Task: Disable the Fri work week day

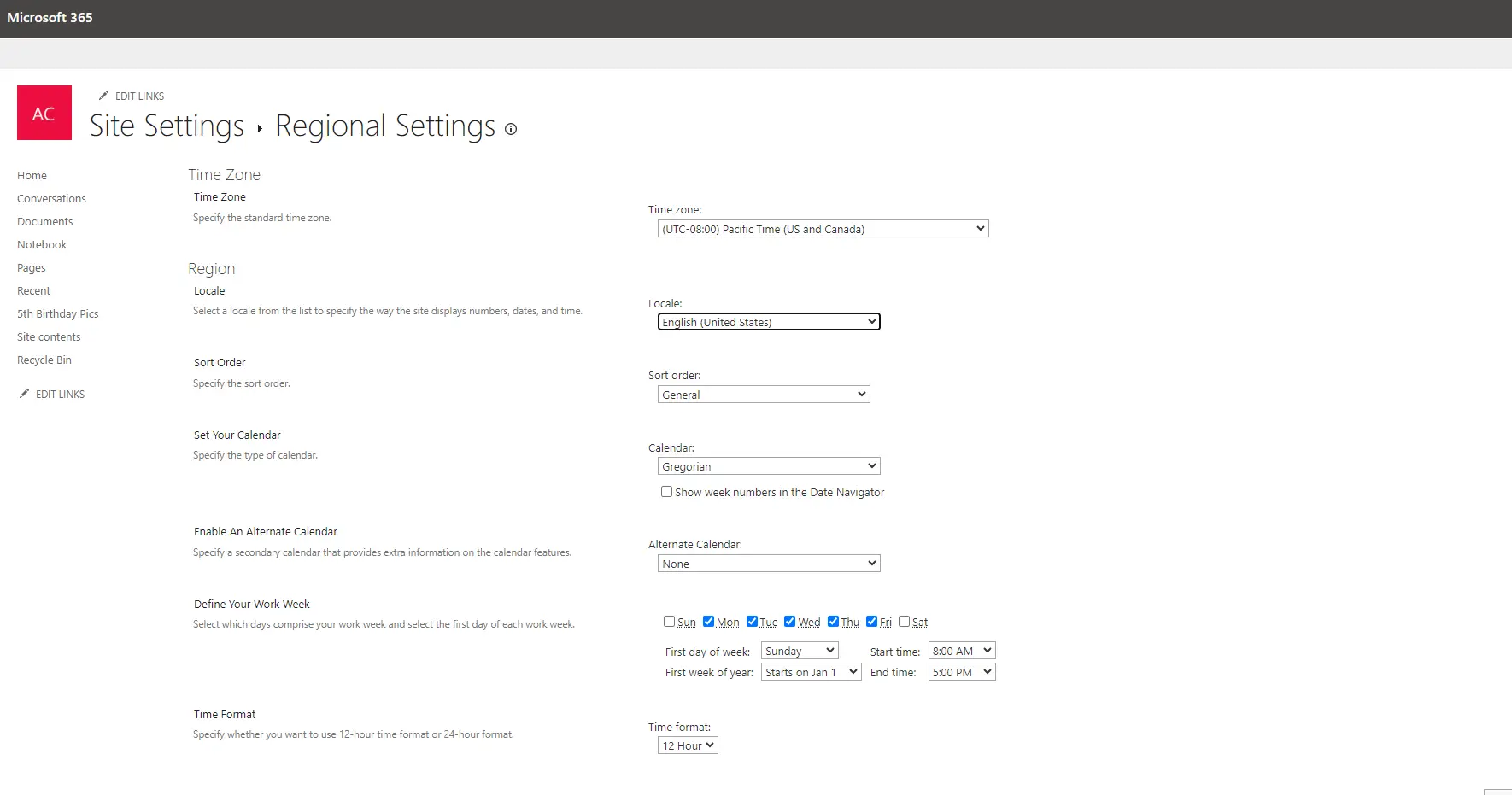Action: [872, 621]
